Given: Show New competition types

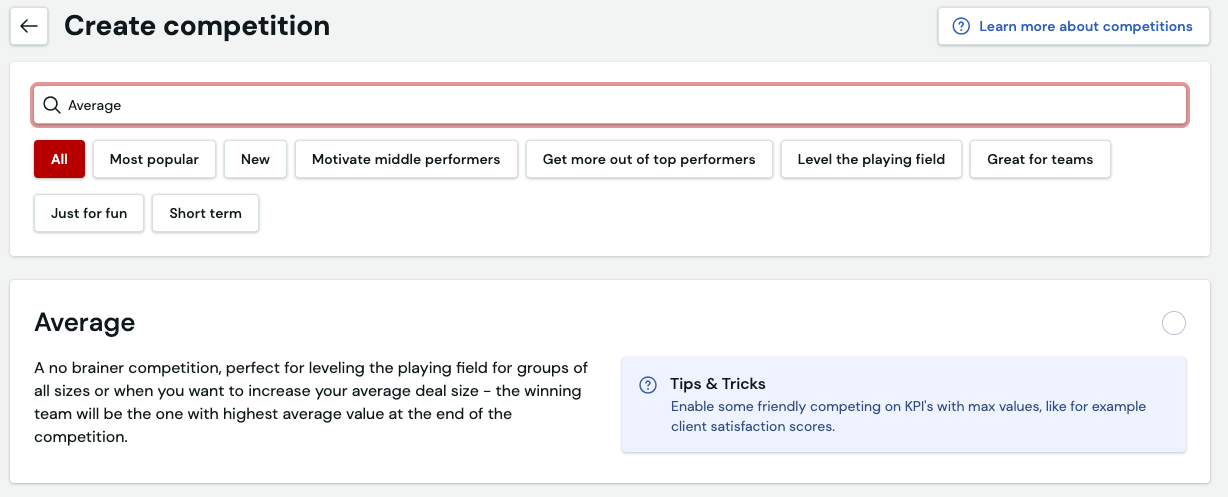Looking at the screenshot, I should 255,159.
